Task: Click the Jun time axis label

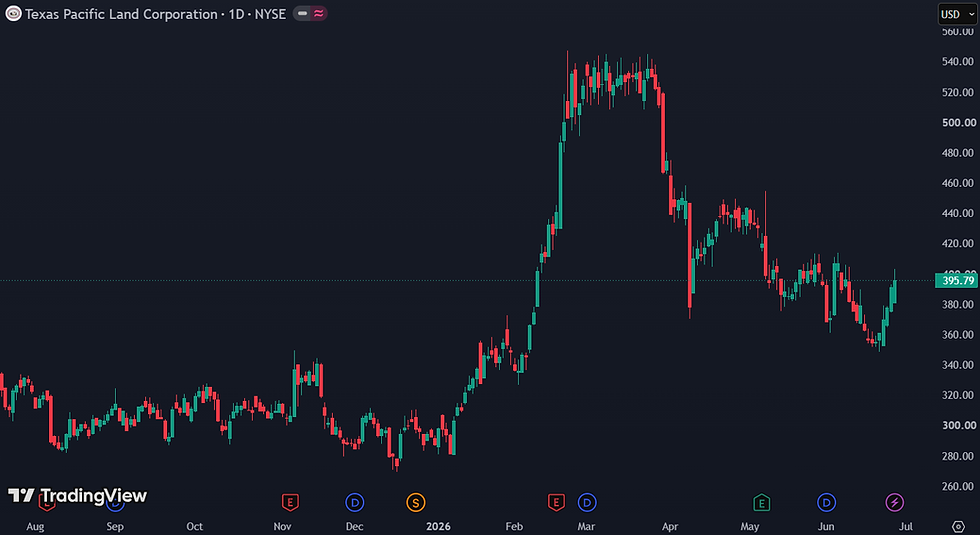Action: coord(826,527)
